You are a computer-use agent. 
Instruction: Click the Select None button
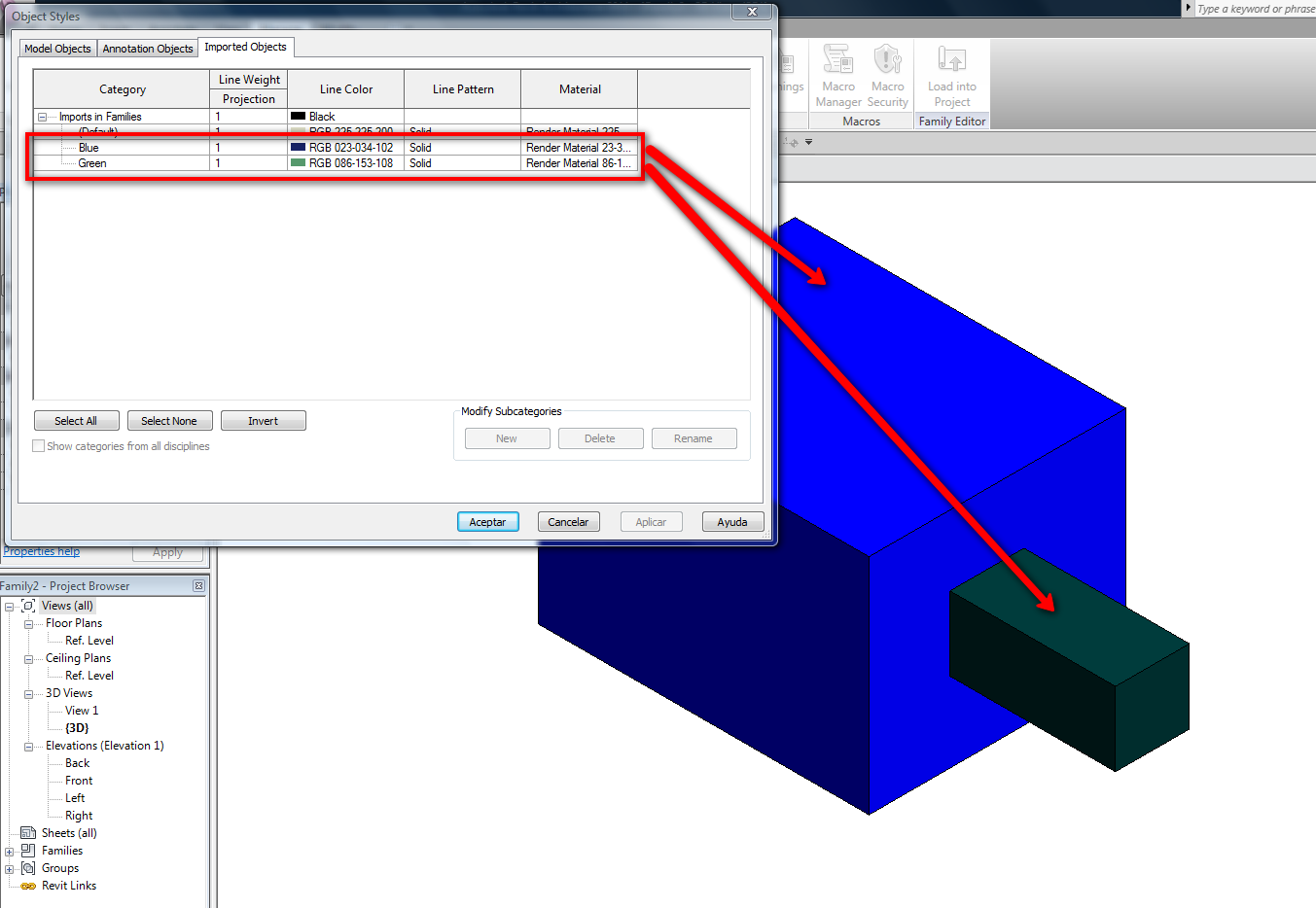pyautogui.click(x=169, y=421)
